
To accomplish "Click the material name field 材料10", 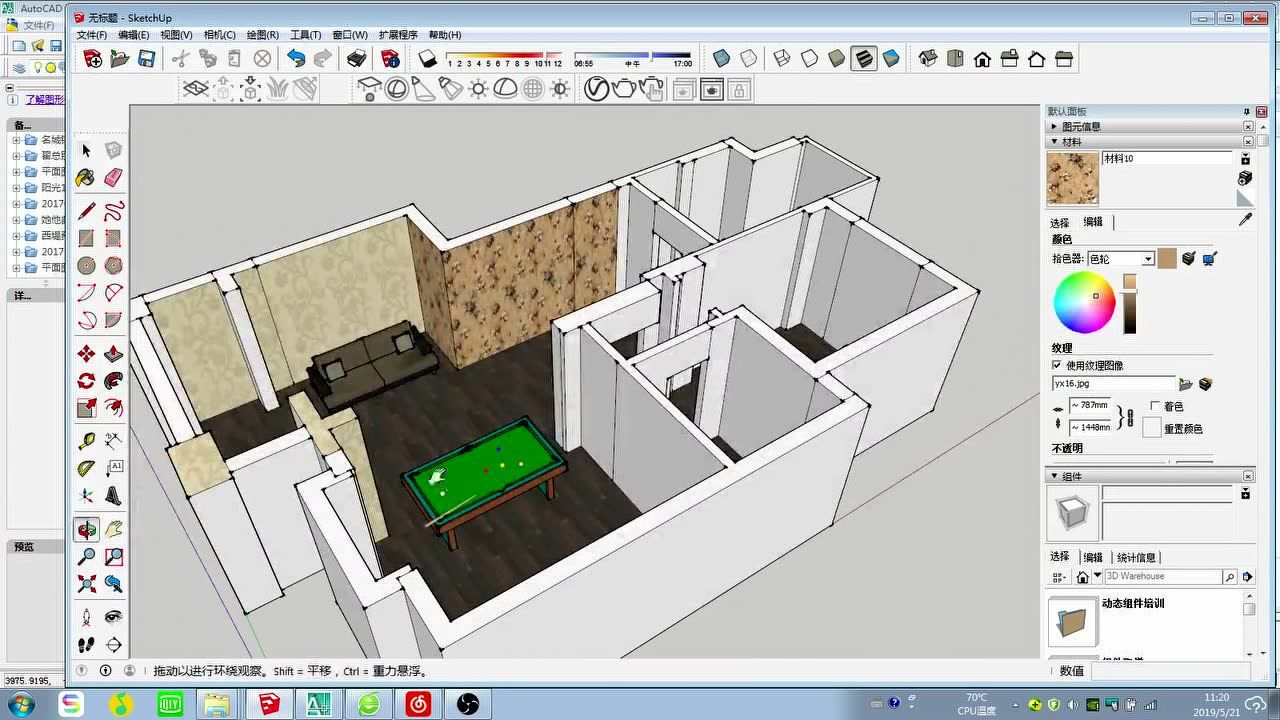I will coord(1168,159).
